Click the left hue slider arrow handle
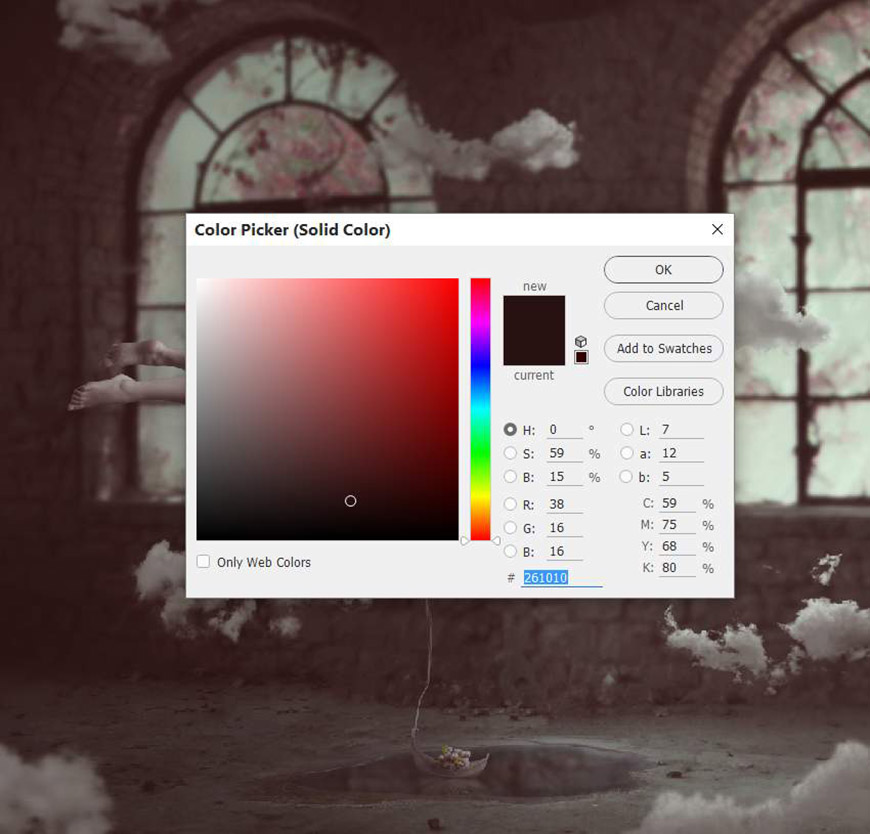This screenshot has height=834, width=870. (x=465, y=540)
